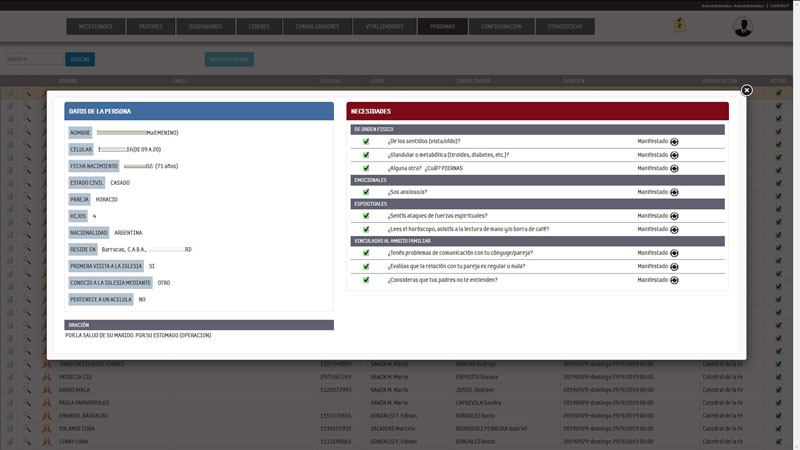Uncheck the relationship evaluation question checkbox
This screenshot has height=450, width=800.
click(366, 266)
